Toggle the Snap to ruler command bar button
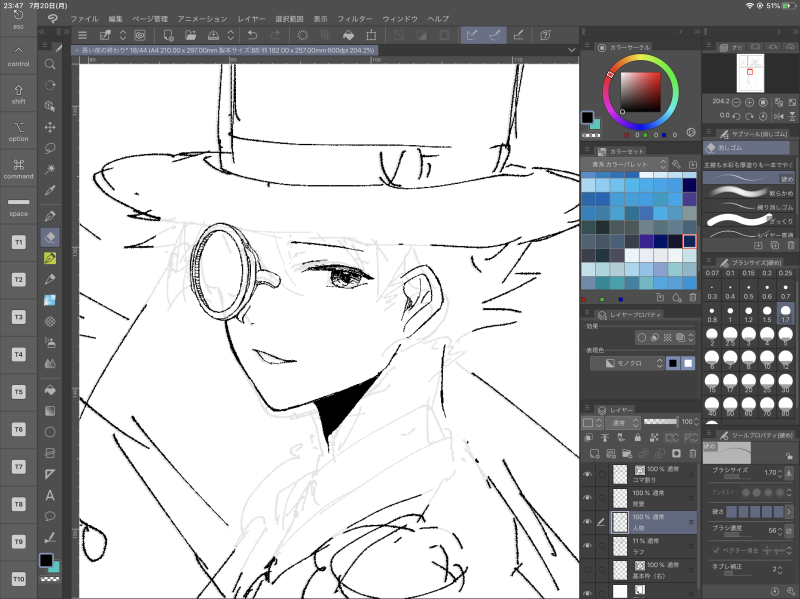800x599 pixels. tap(472, 35)
